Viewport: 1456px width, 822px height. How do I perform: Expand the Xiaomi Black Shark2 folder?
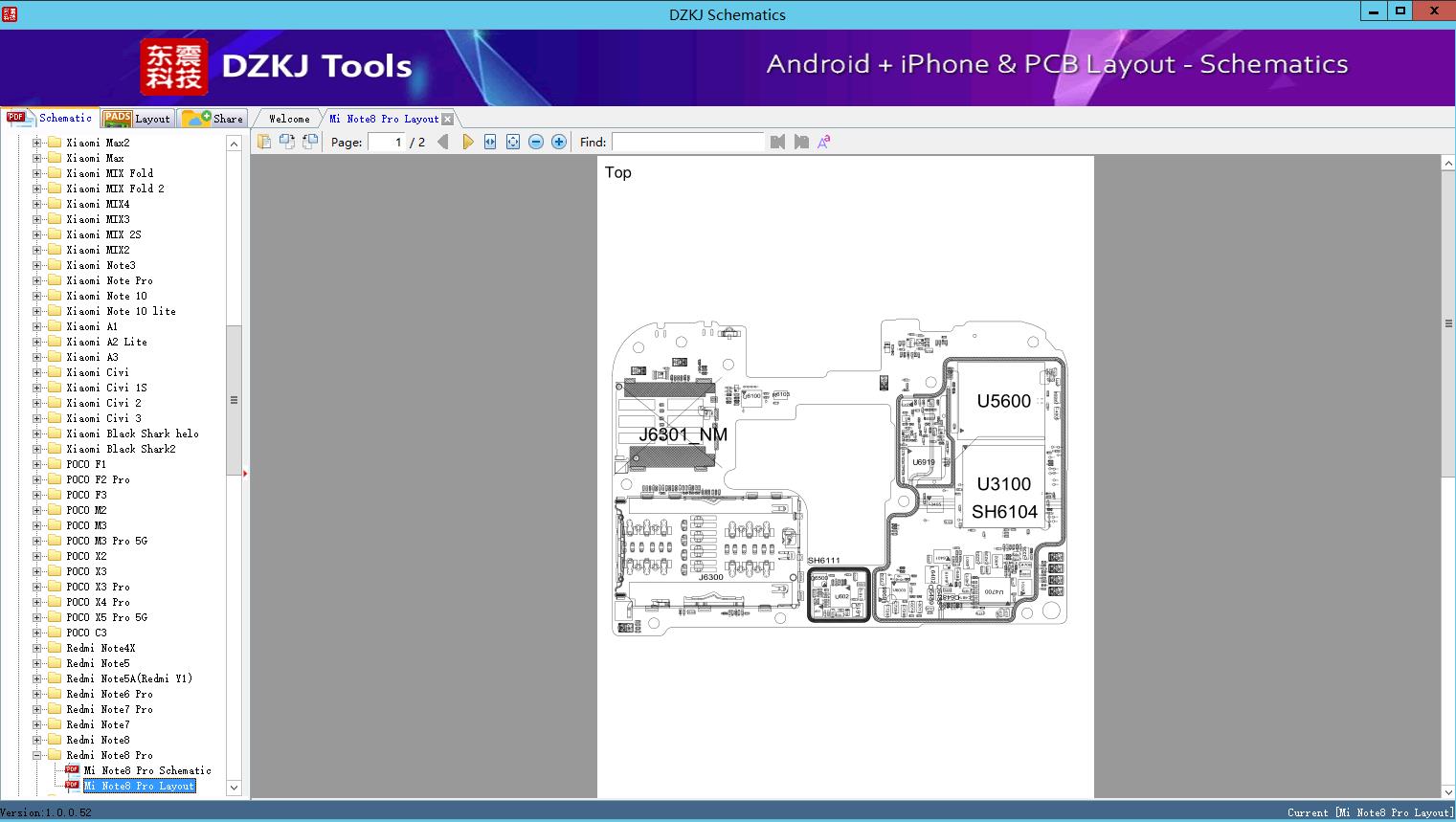coord(36,449)
